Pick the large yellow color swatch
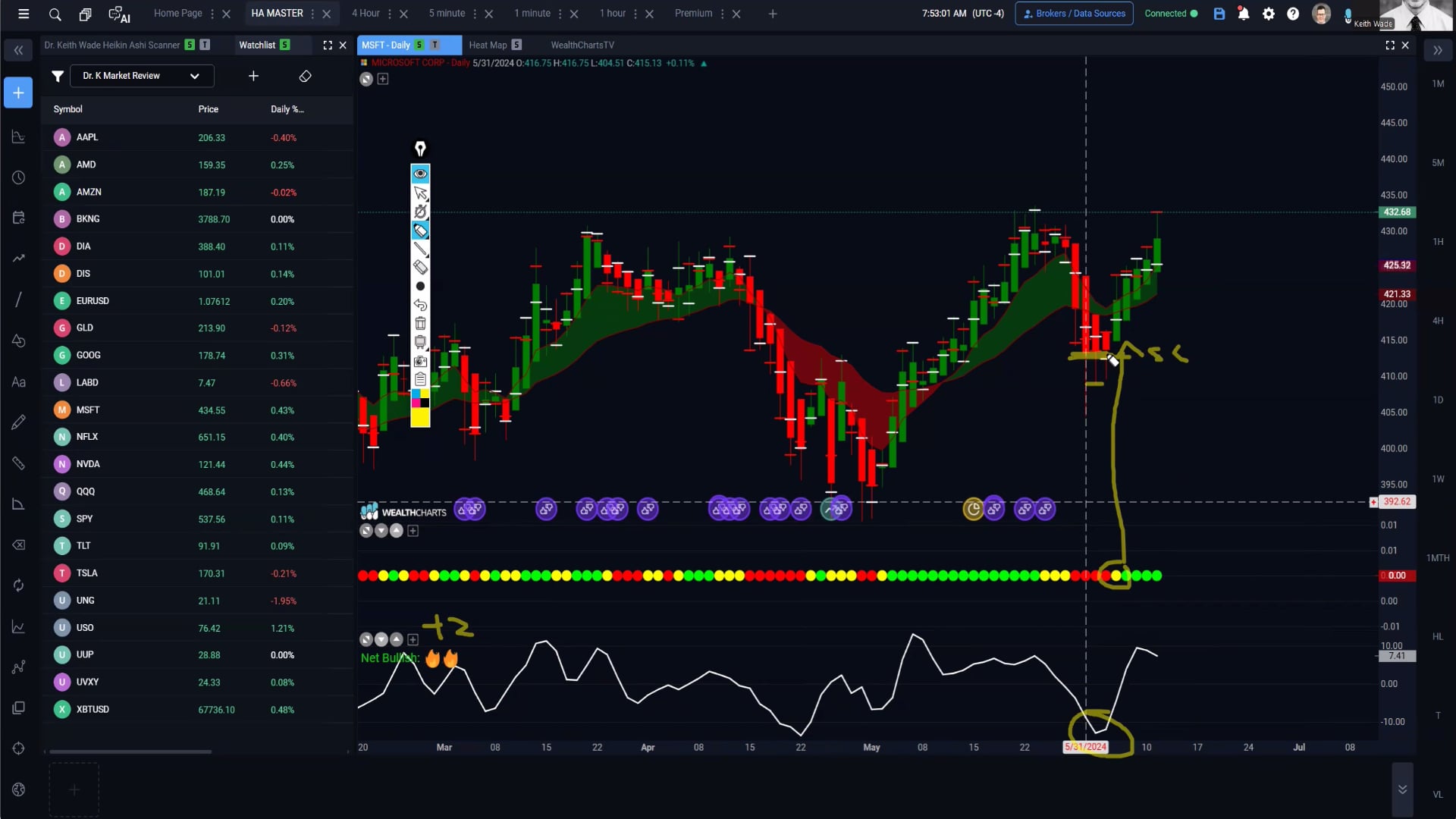 (x=420, y=417)
